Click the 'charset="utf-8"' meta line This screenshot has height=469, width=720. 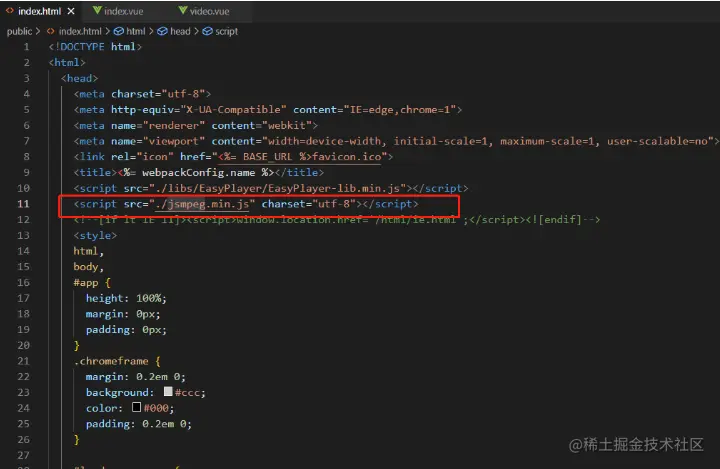tap(142, 94)
